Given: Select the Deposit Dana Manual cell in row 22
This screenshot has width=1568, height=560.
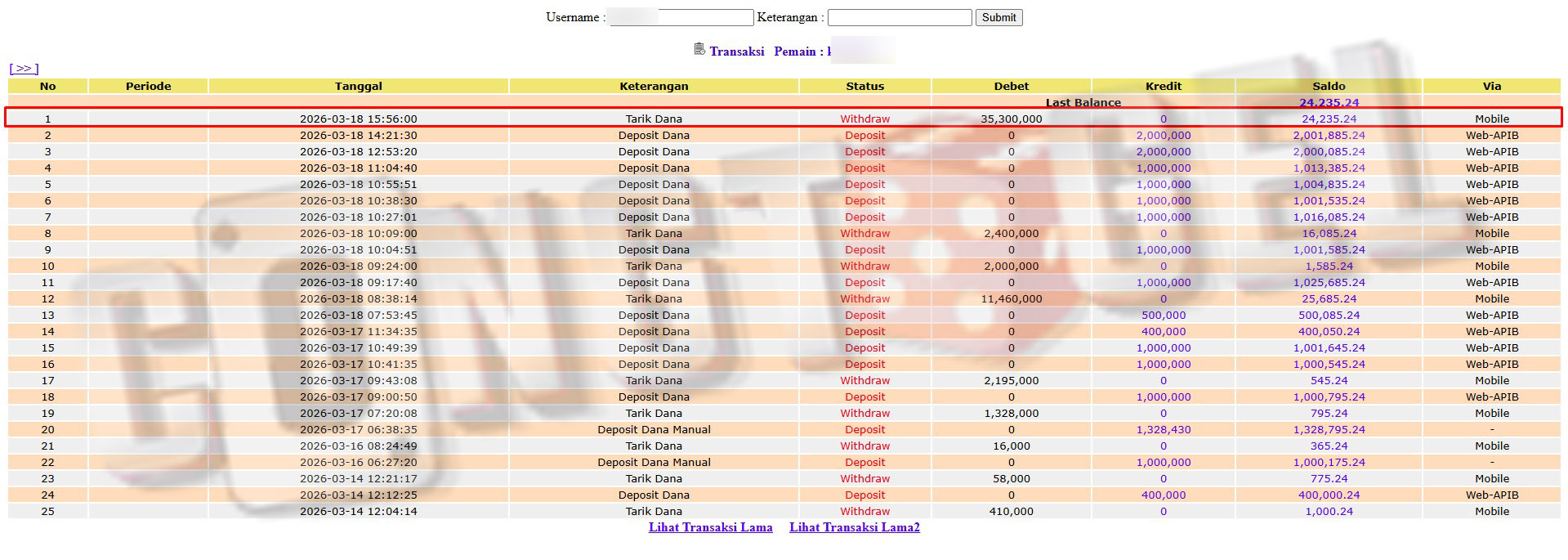Looking at the screenshot, I should coord(654,462).
